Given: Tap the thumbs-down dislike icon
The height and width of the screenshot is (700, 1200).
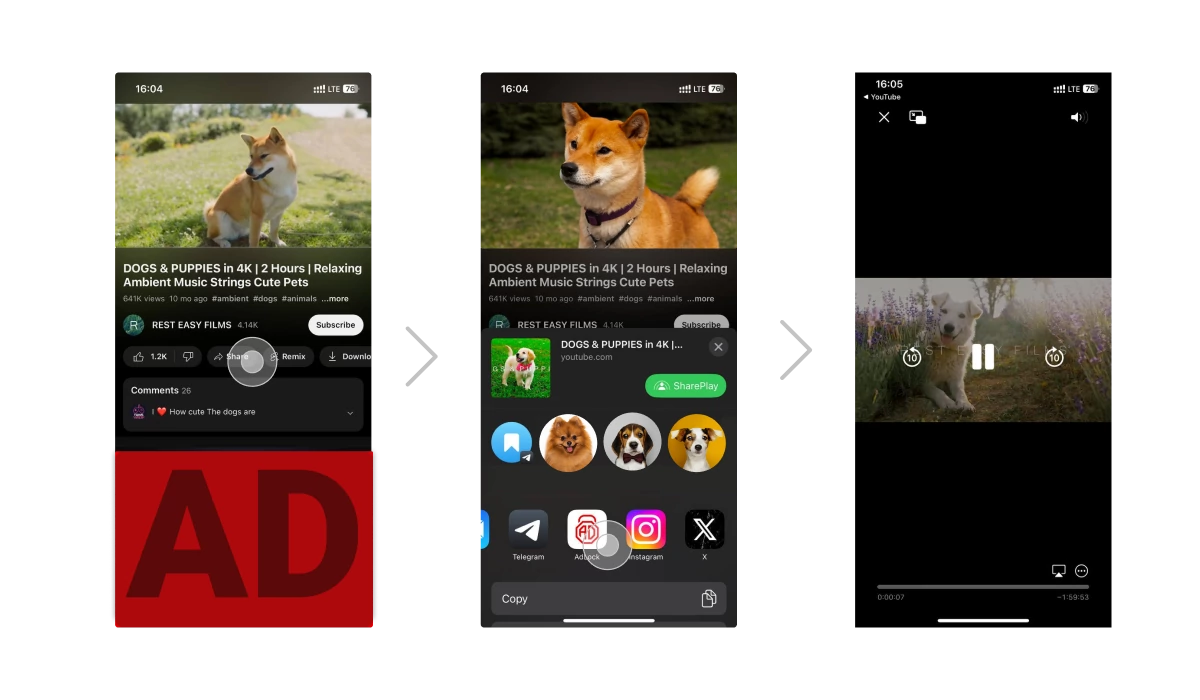Looking at the screenshot, I should [188, 356].
